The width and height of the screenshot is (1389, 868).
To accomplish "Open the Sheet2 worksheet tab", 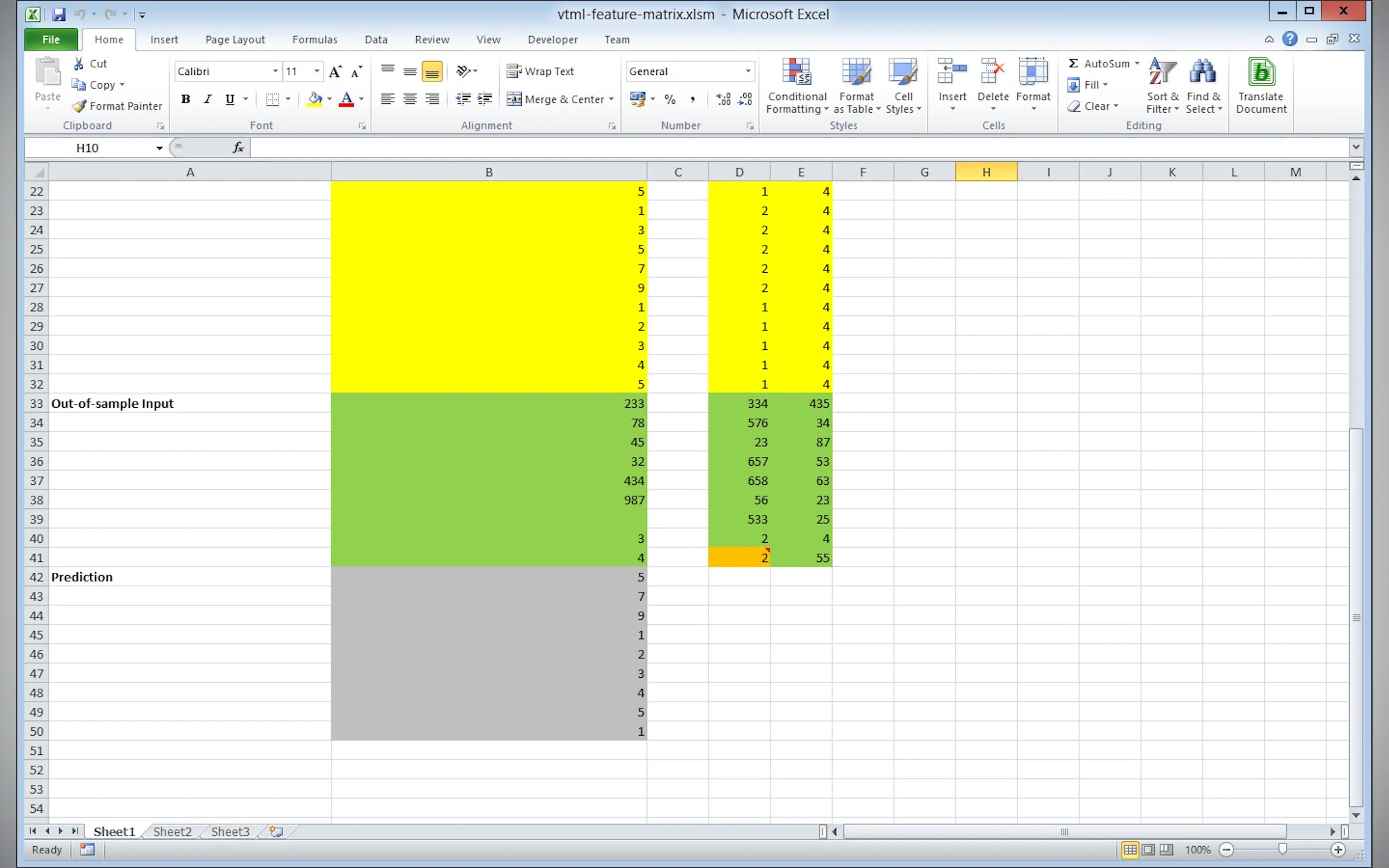I will click(x=172, y=831).
